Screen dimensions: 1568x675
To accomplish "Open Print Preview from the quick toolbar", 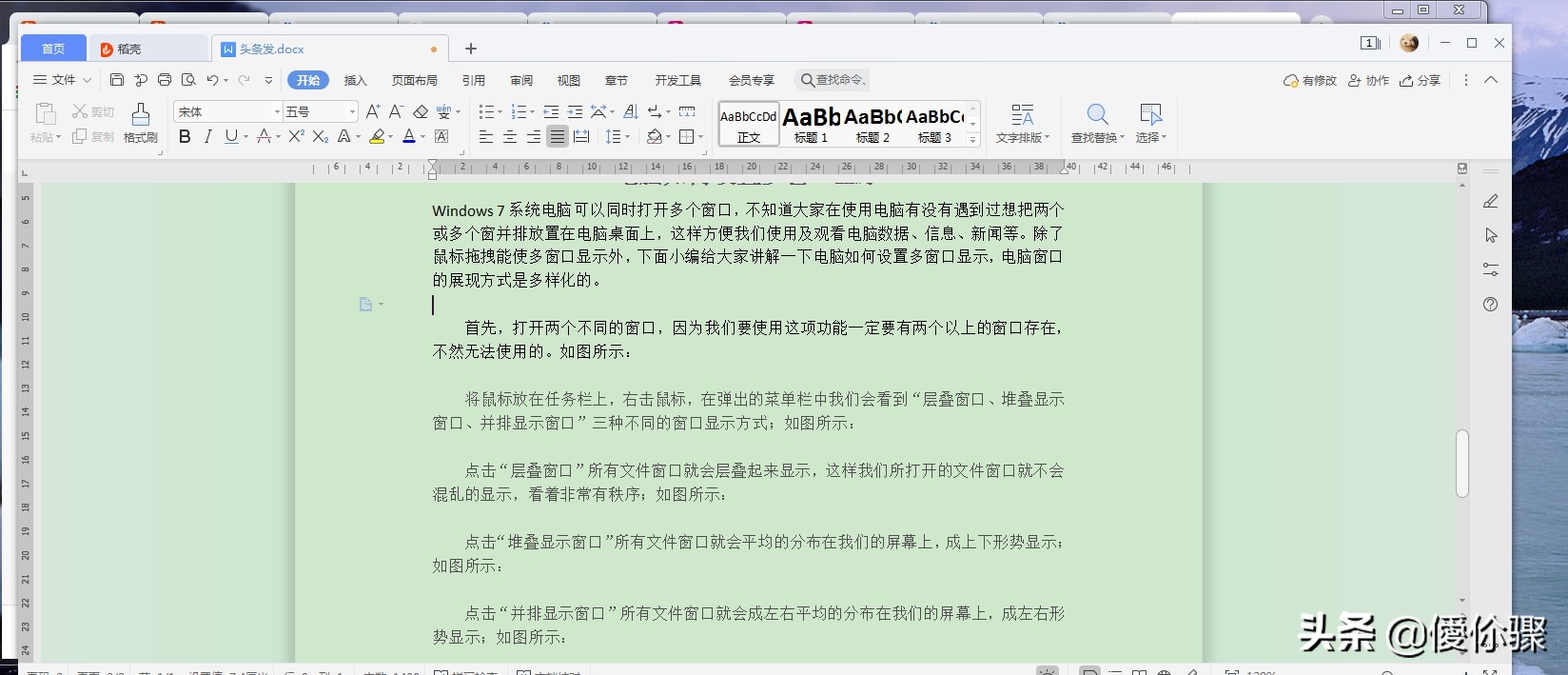I will click(x=188, y=80).
